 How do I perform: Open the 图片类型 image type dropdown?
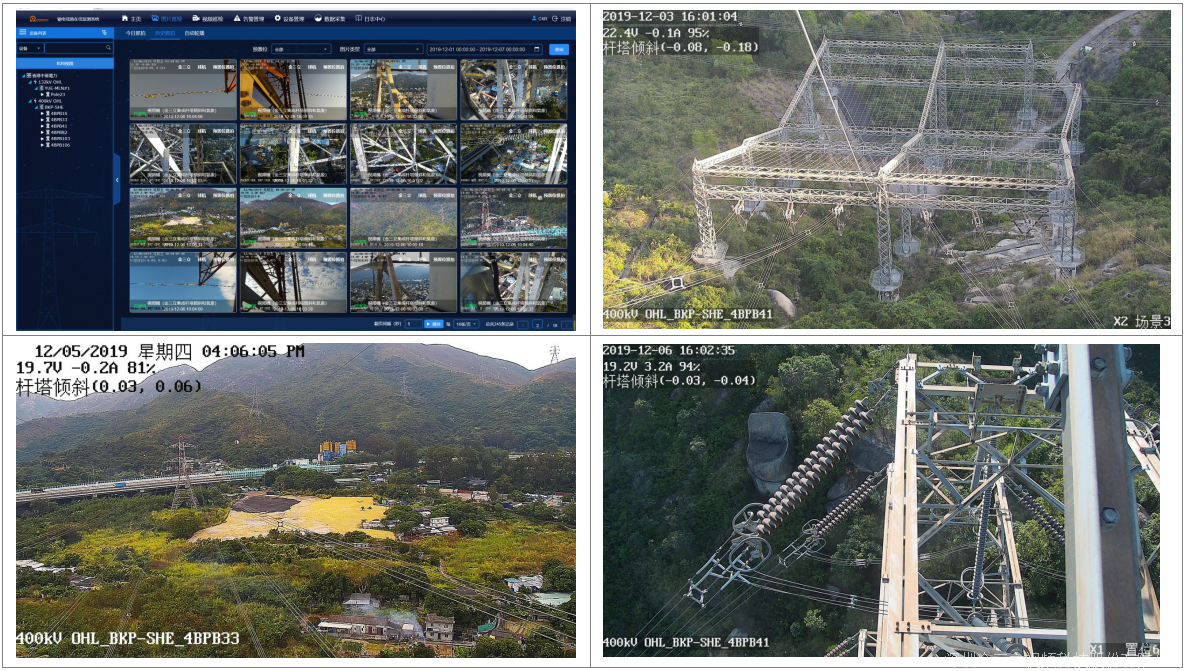click(x=393, y=49)
